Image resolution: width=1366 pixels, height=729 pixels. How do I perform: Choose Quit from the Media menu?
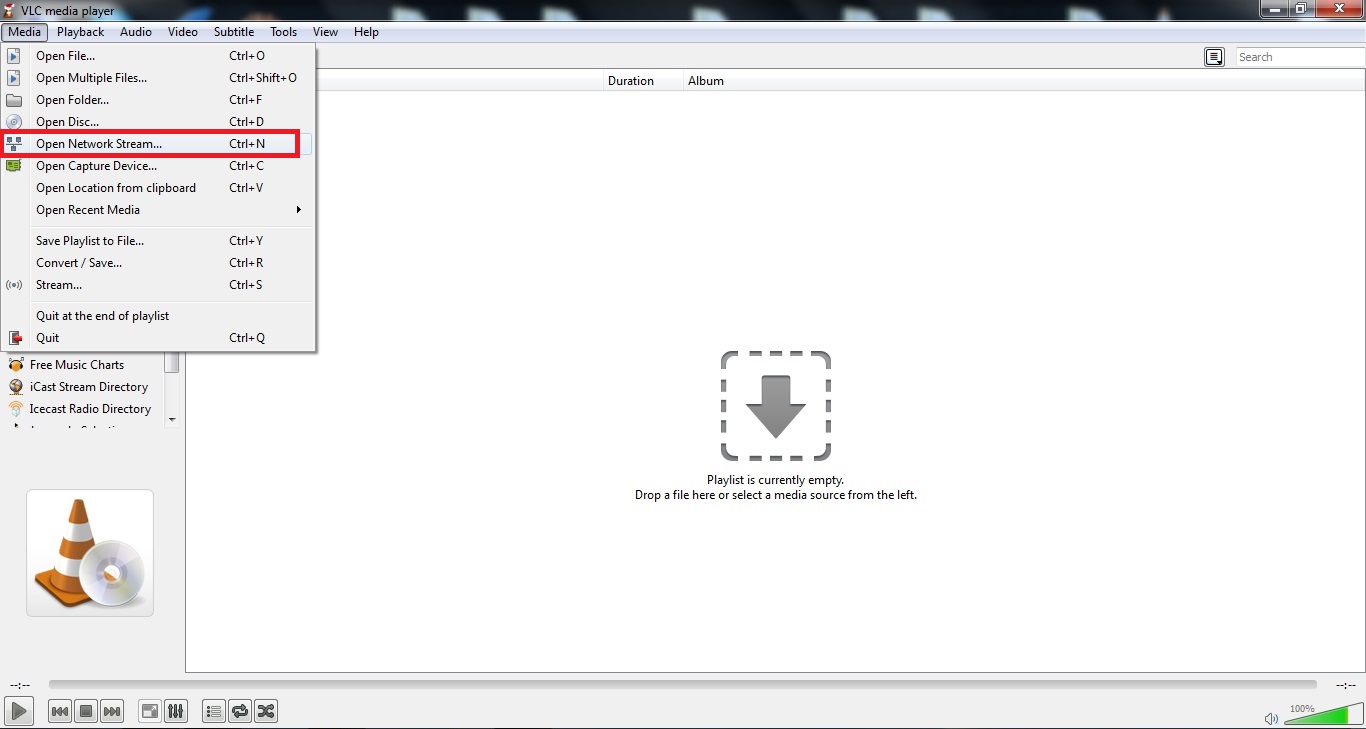pos(158,338)
